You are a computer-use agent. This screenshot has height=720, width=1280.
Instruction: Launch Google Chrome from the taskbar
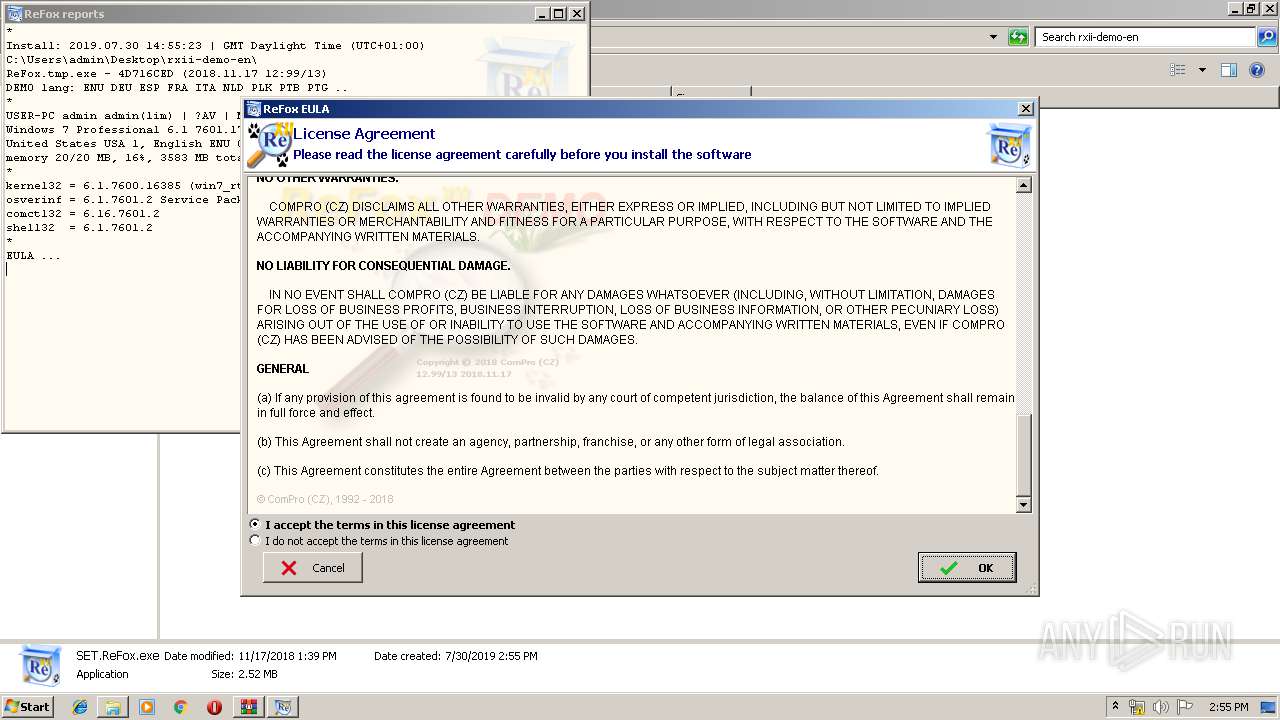pos(180,707)
